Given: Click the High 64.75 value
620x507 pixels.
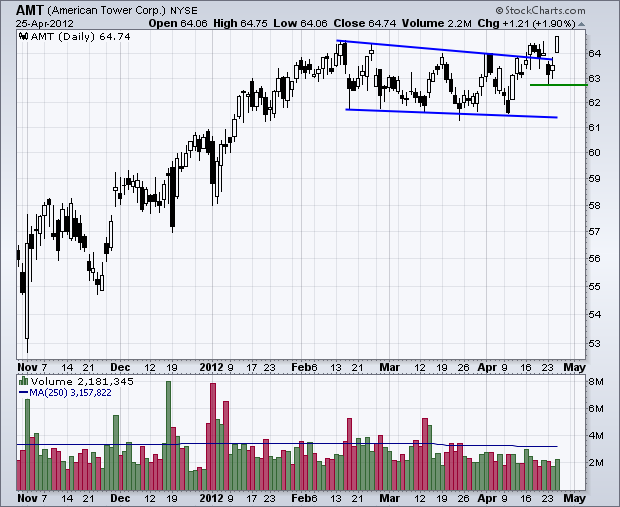Looking at the screenshot, I should 240,23.
